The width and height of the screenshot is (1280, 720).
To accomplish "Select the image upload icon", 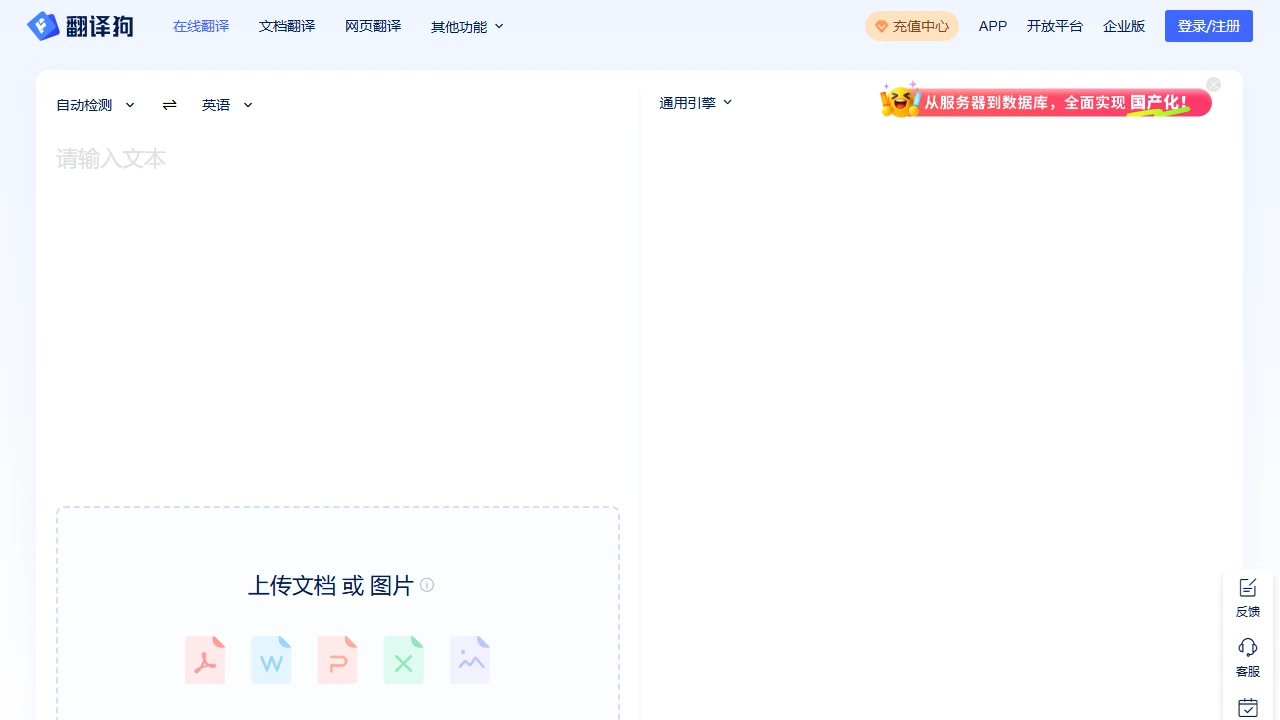I will pos(469,660).
